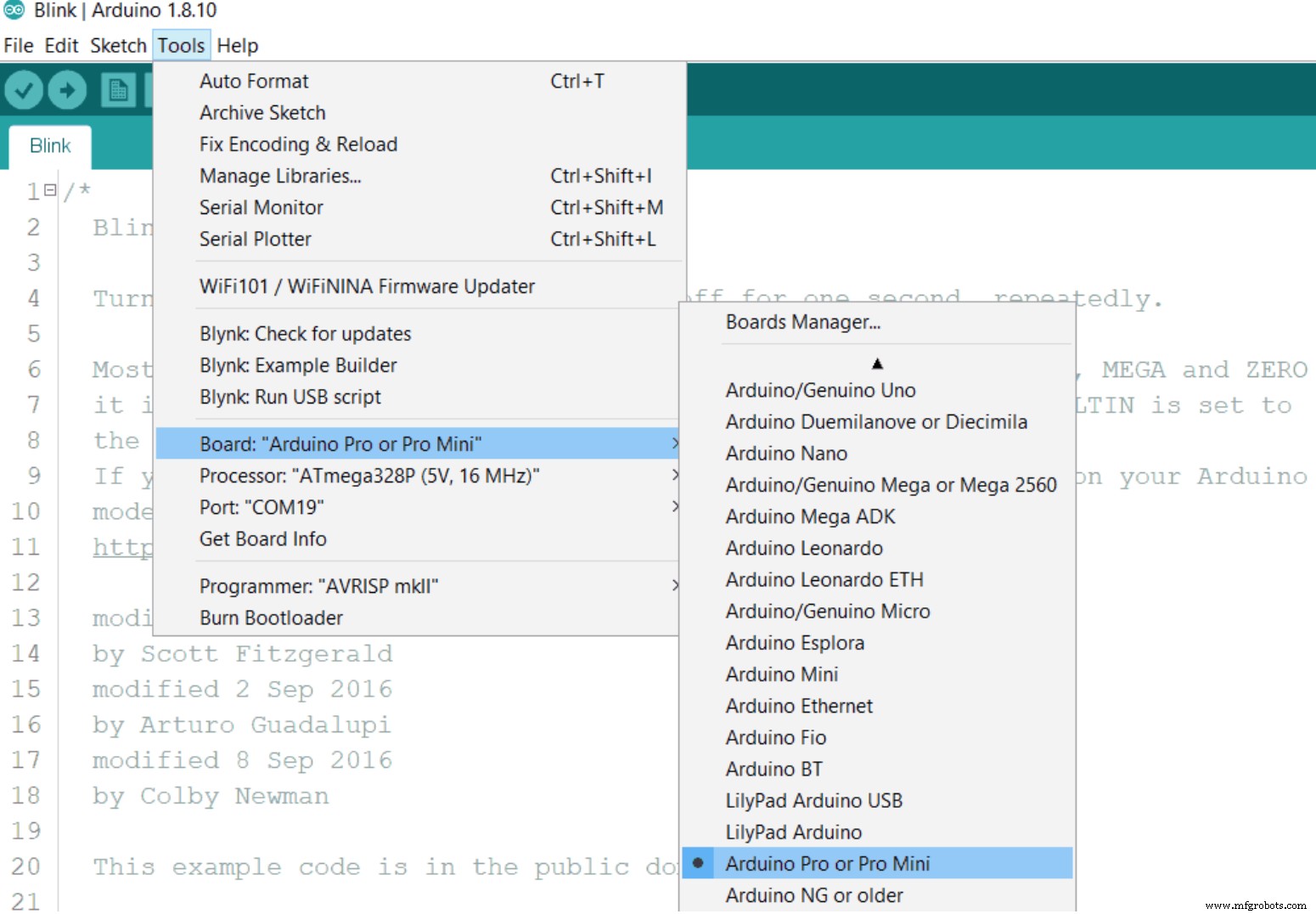Screen dimensions: 1316x914
Task: Open the Serial Monitor
Action: point(261,207)
